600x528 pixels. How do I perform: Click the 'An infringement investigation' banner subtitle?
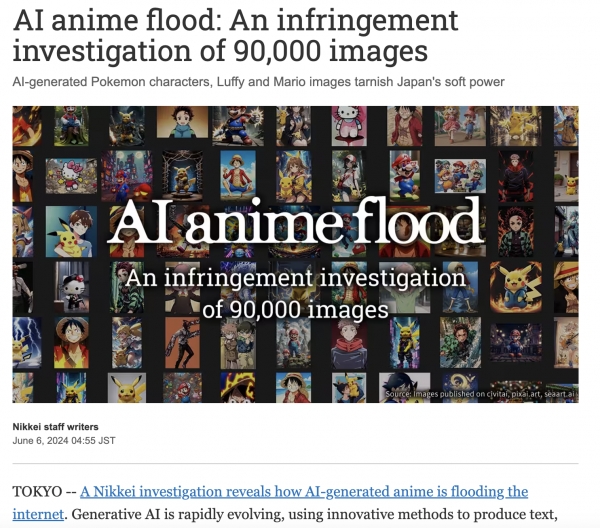(296, 293)
